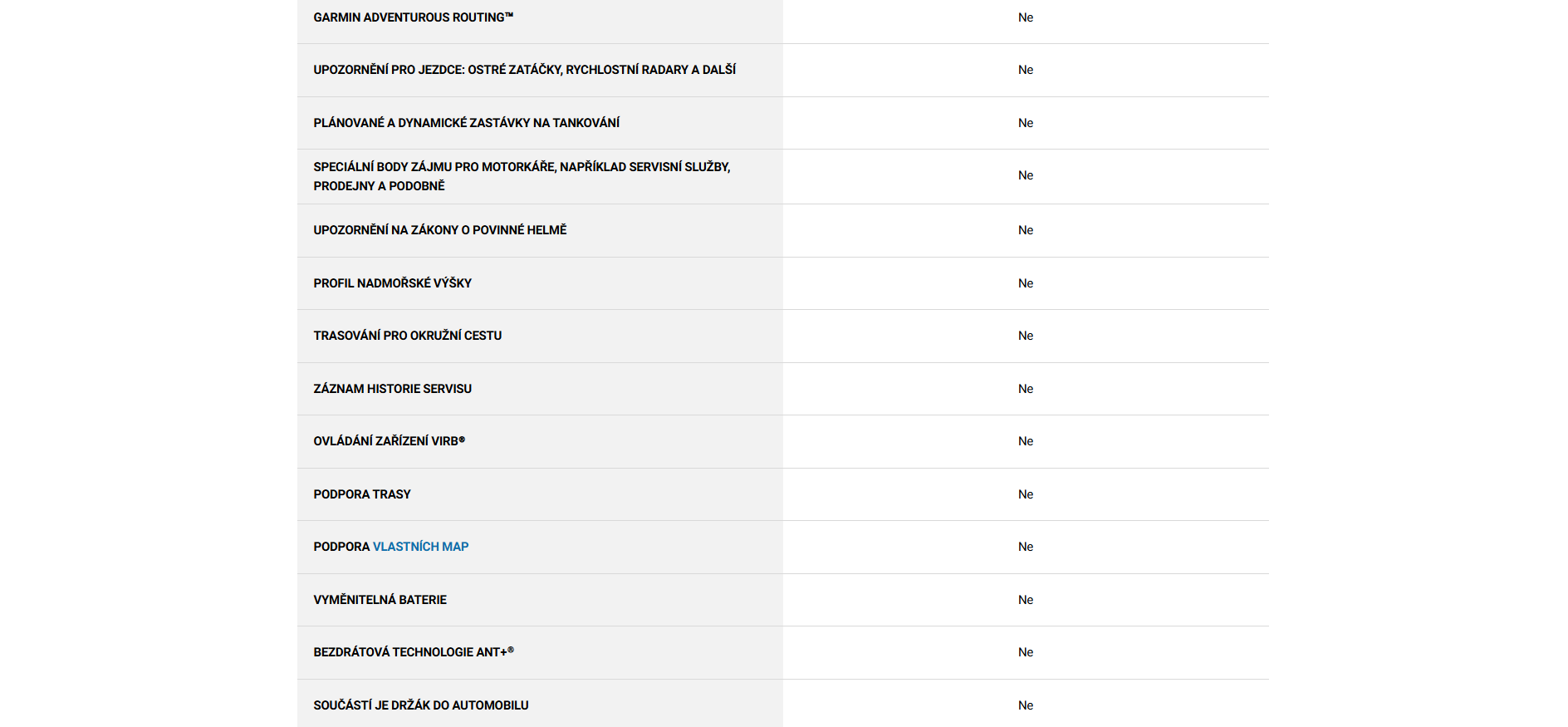The image size is (1568, 727).
Task: Click the 'Záznam historie servisu' label
Action: (x=392, y=389)
